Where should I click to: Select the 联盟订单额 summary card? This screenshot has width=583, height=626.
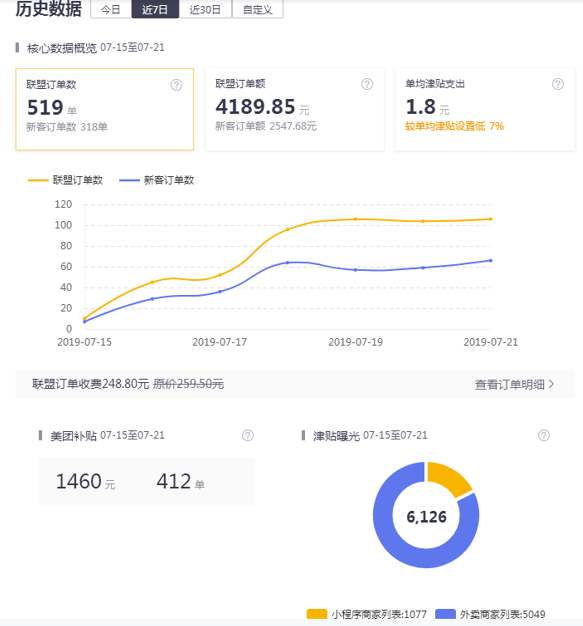(x=295, y=109)
